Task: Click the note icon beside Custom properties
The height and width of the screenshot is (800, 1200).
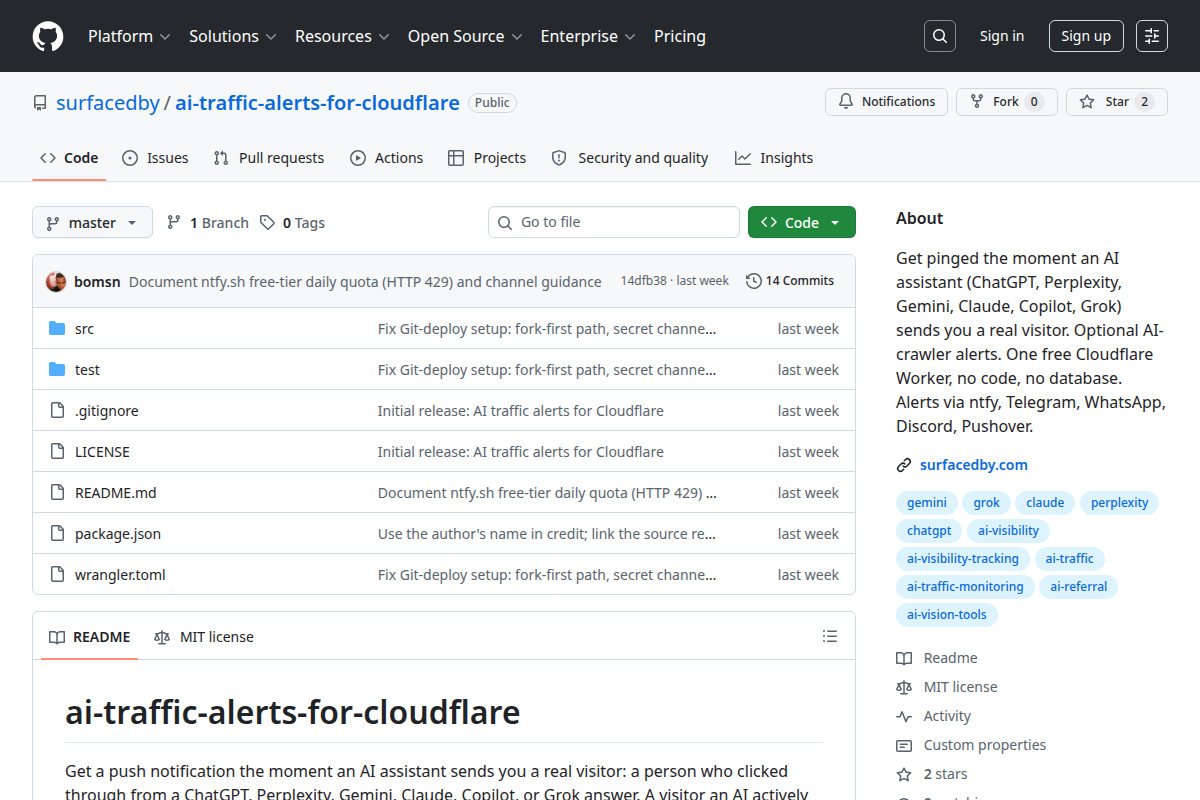Action: [x=904, y=745]
